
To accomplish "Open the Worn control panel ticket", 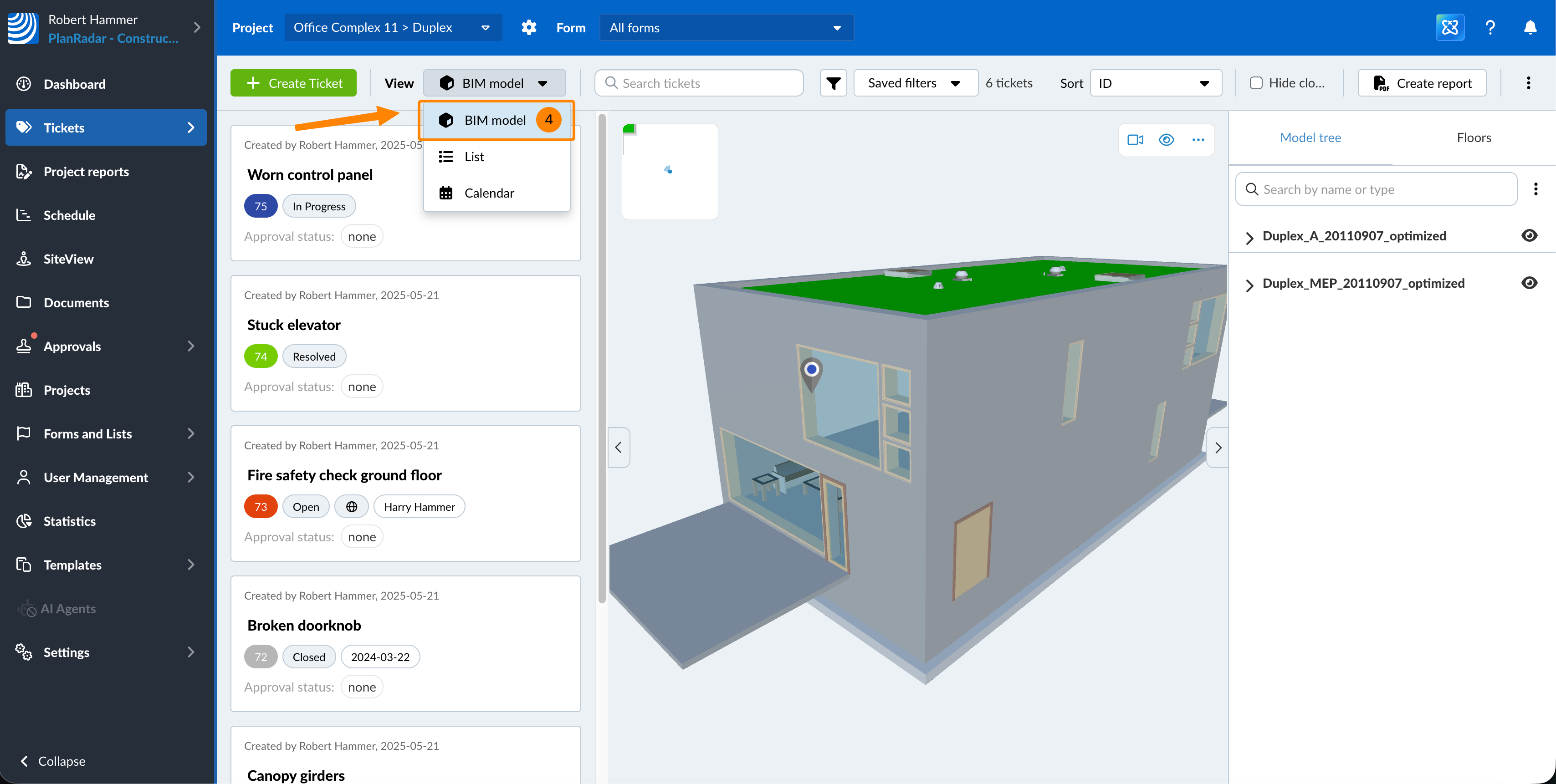I will [310, 174].
